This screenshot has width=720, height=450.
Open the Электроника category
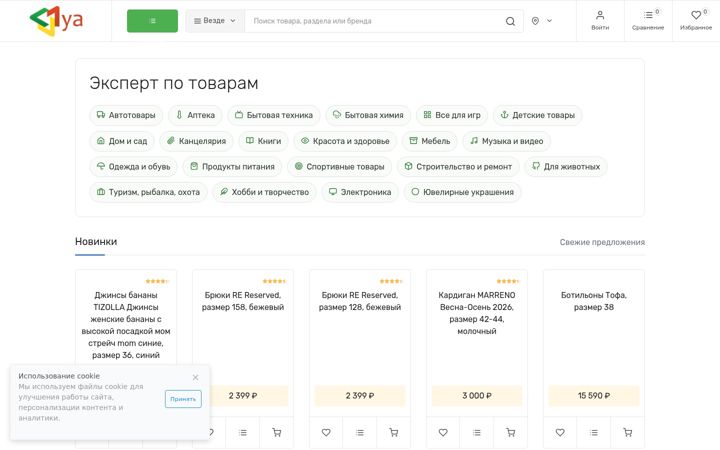(360, 192)
